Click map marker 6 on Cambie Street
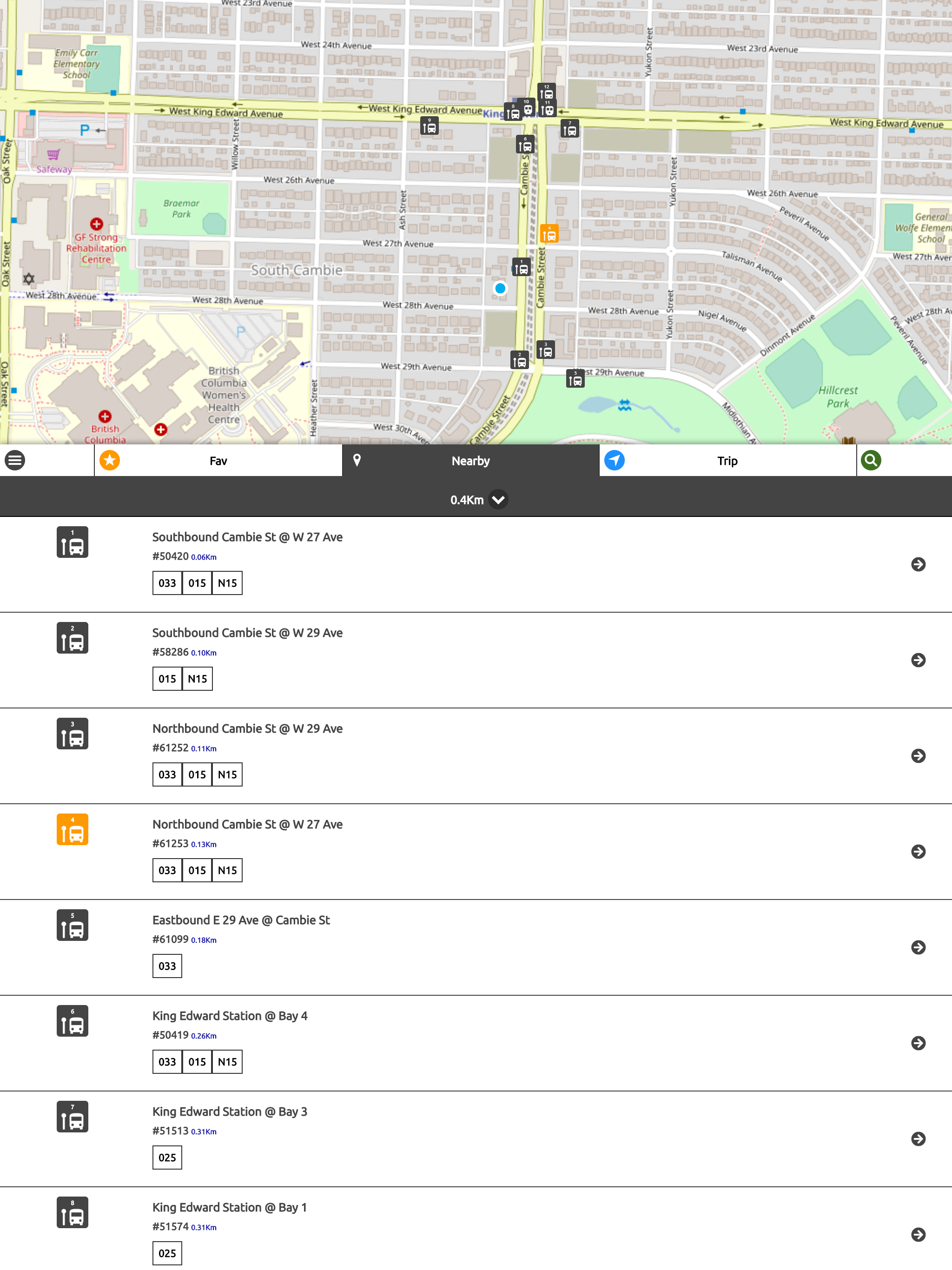 pyautogui.click(x=525, y=144)
